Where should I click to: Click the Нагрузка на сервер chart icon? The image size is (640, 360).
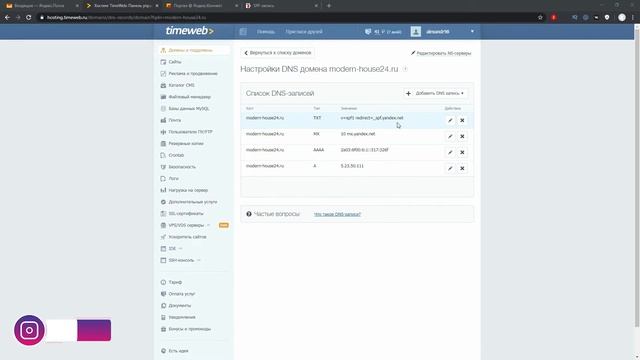[x=163, y=190]
